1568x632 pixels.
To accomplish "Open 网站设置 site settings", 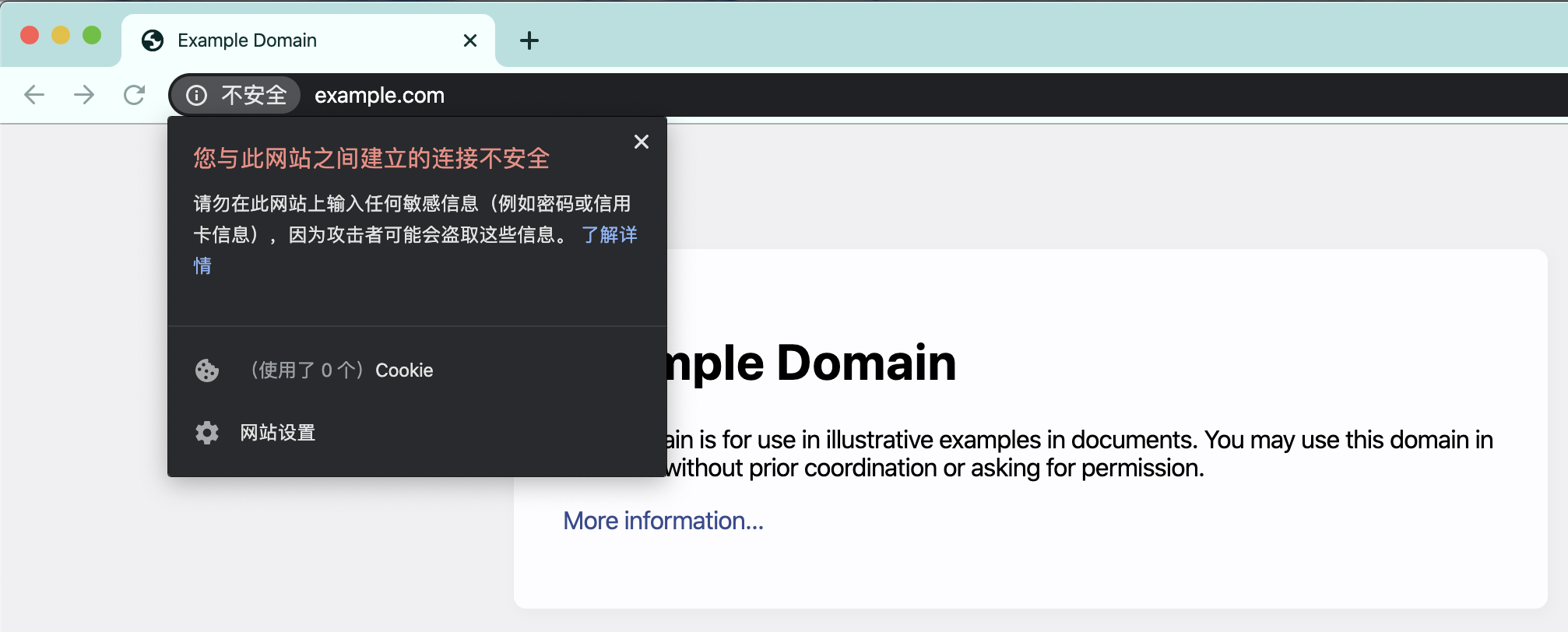I will click(x=417, y=433).
